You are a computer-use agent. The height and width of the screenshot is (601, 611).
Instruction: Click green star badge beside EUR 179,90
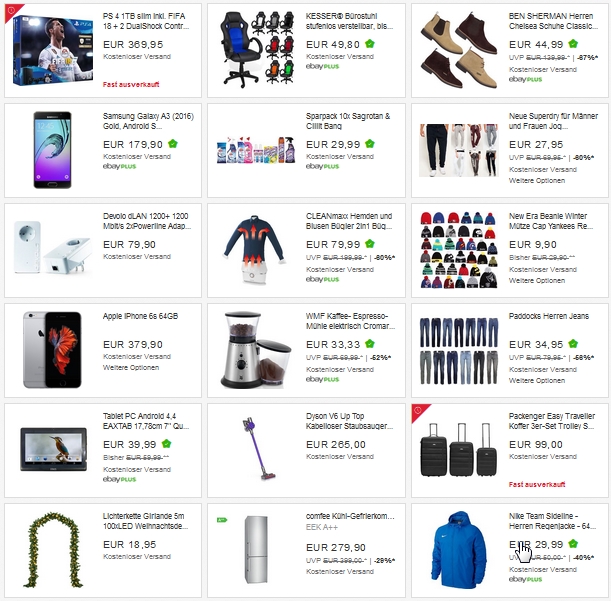(x=173, y=144)
